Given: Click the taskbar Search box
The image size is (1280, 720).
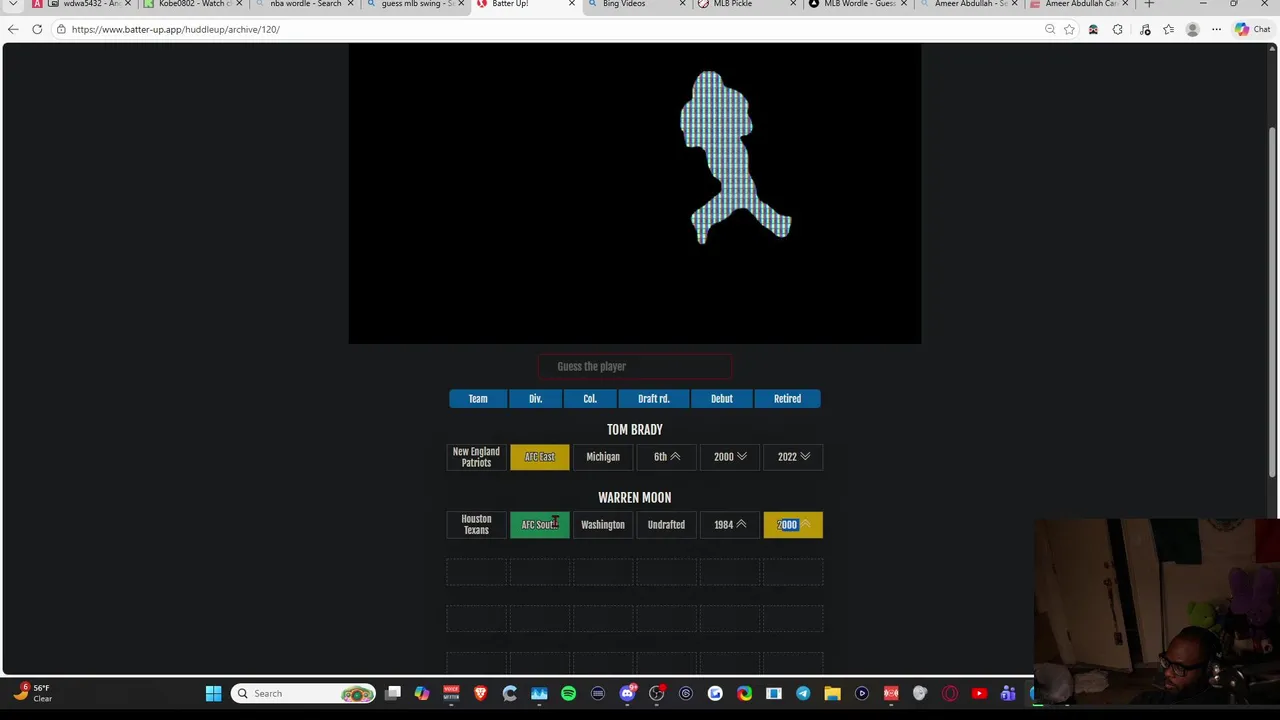Looking at the screenshot, I should coord(304,693).
